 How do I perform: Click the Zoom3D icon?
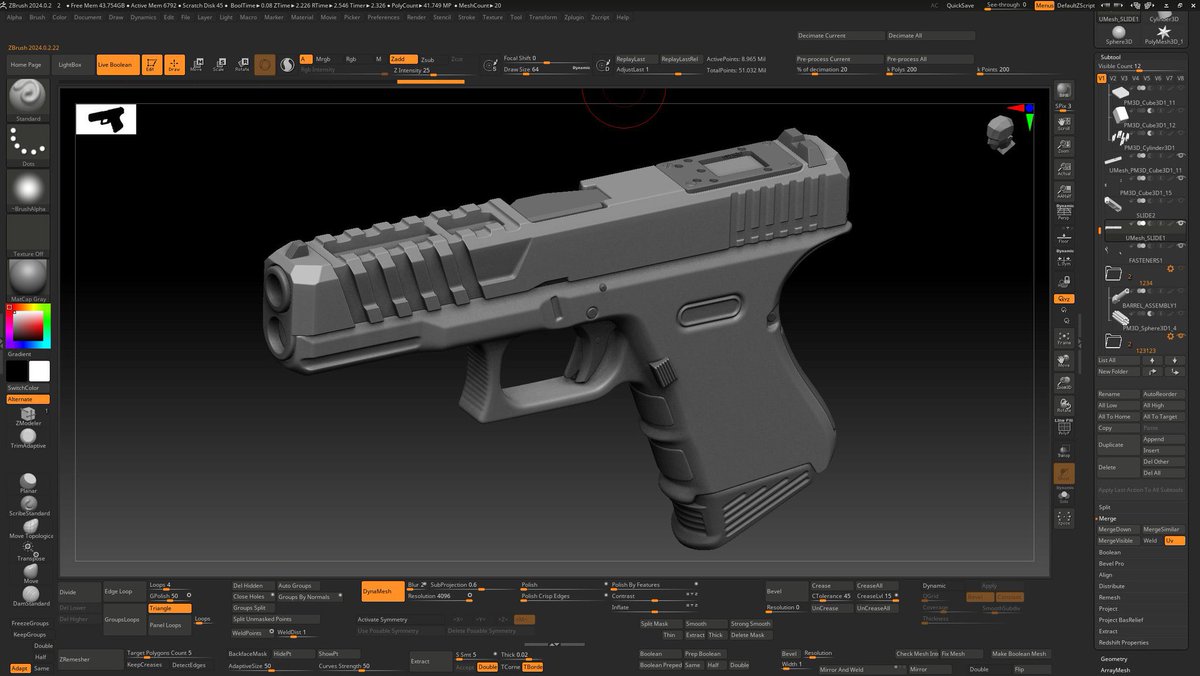click(x=1064, y=382)
